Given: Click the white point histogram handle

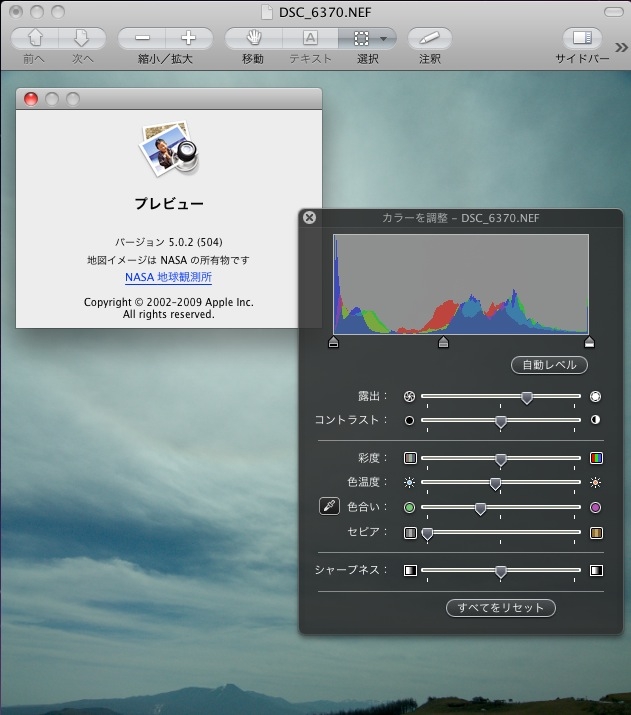Looking at the screenshot, I should (589, 342).
